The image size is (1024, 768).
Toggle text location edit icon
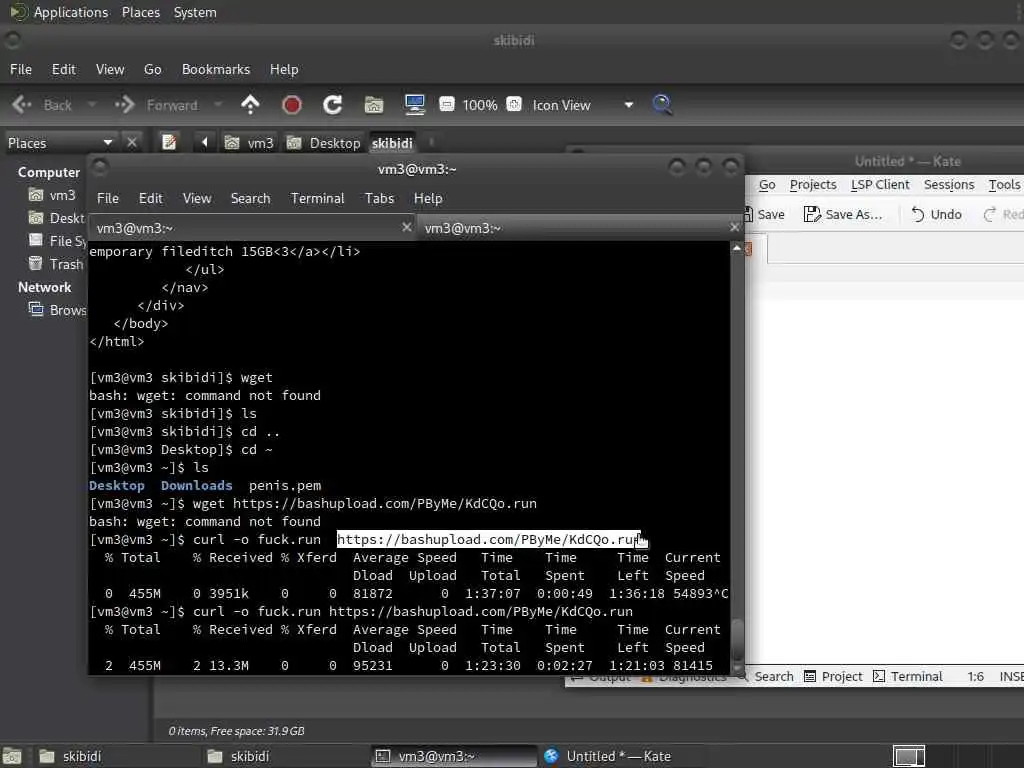(168, 142)
